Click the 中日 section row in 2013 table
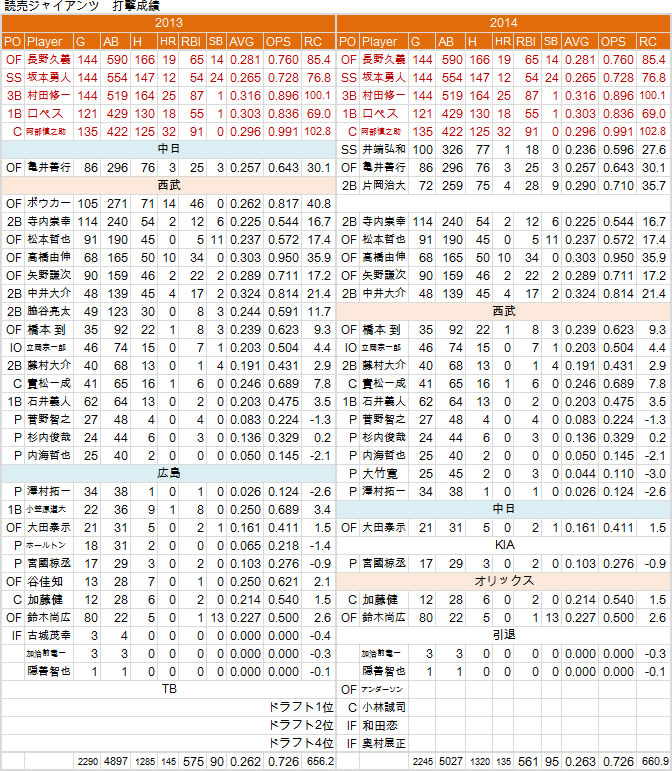Viewport: 672px width, 771px height. 169,149
